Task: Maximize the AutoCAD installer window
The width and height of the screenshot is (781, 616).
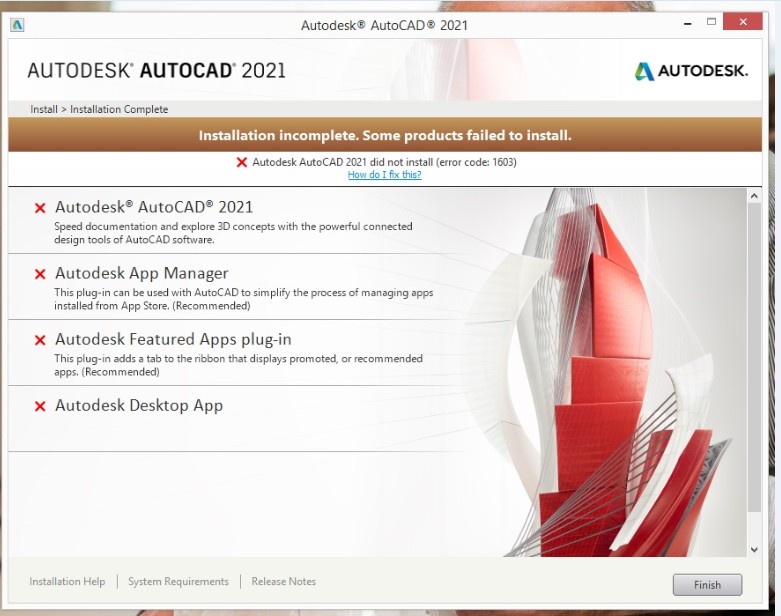Action: point(711,22)
